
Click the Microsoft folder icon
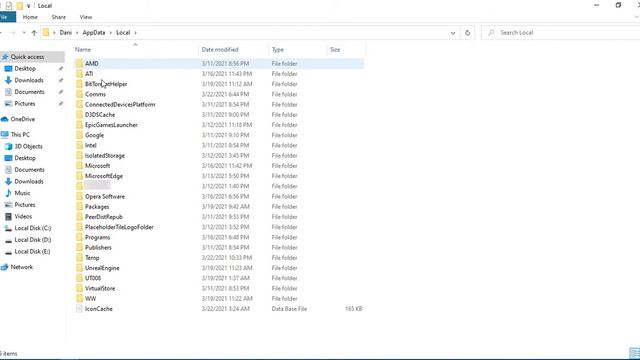click(79, 166)
